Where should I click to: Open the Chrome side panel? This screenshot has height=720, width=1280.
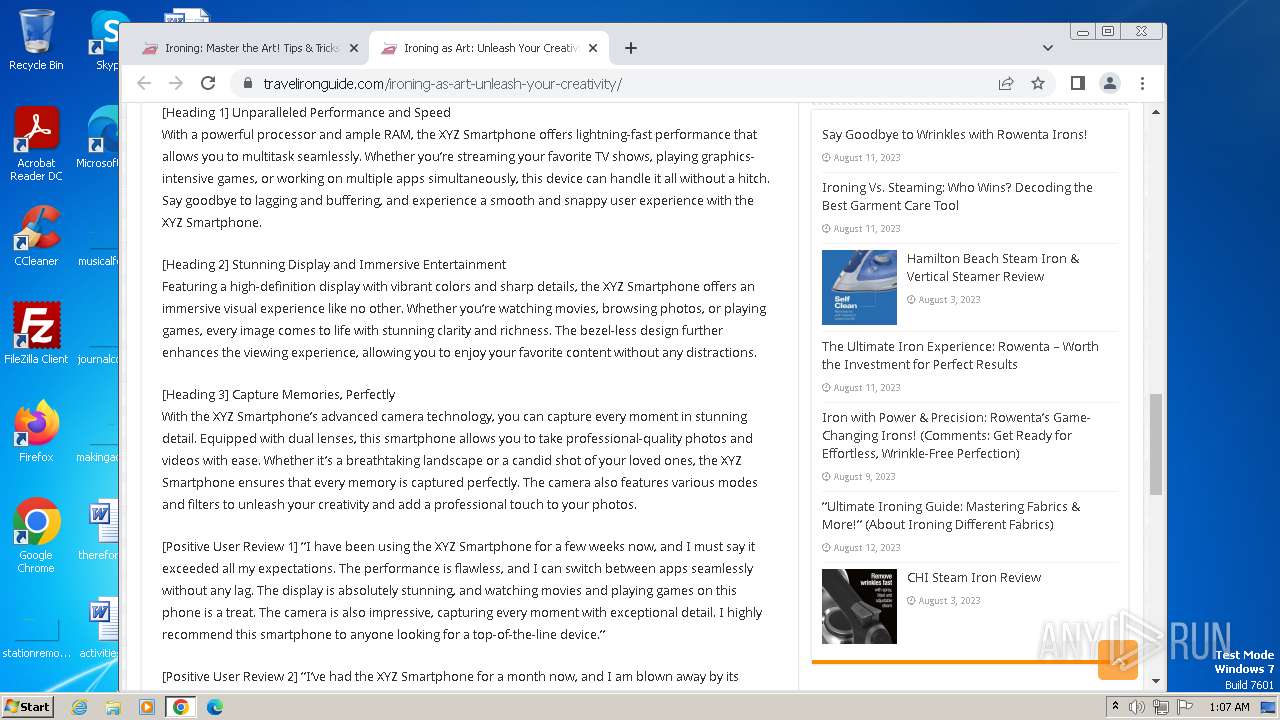[x=1077, y=84]
